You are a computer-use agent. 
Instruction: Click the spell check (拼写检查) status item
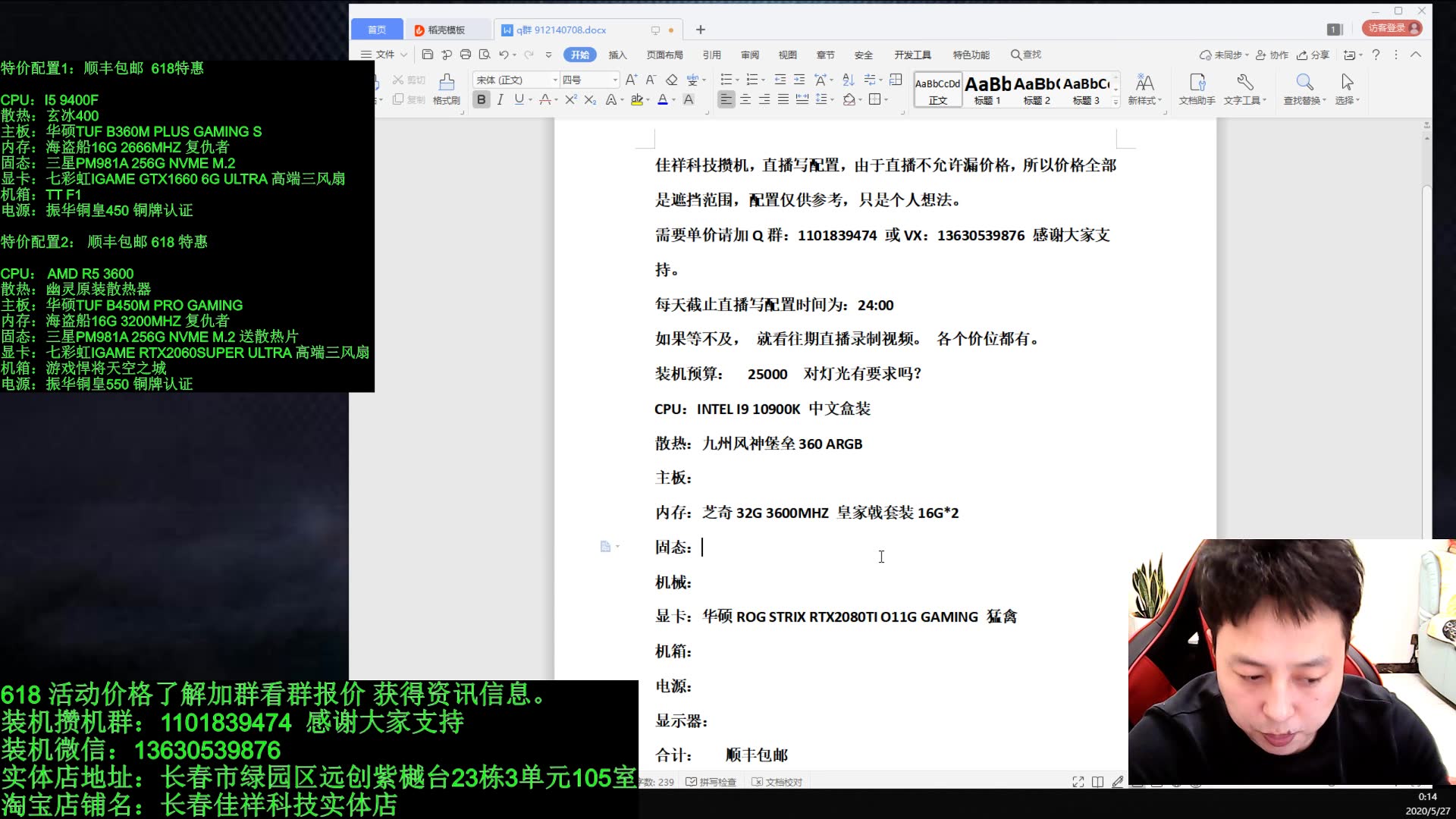[x=711, y=782]
